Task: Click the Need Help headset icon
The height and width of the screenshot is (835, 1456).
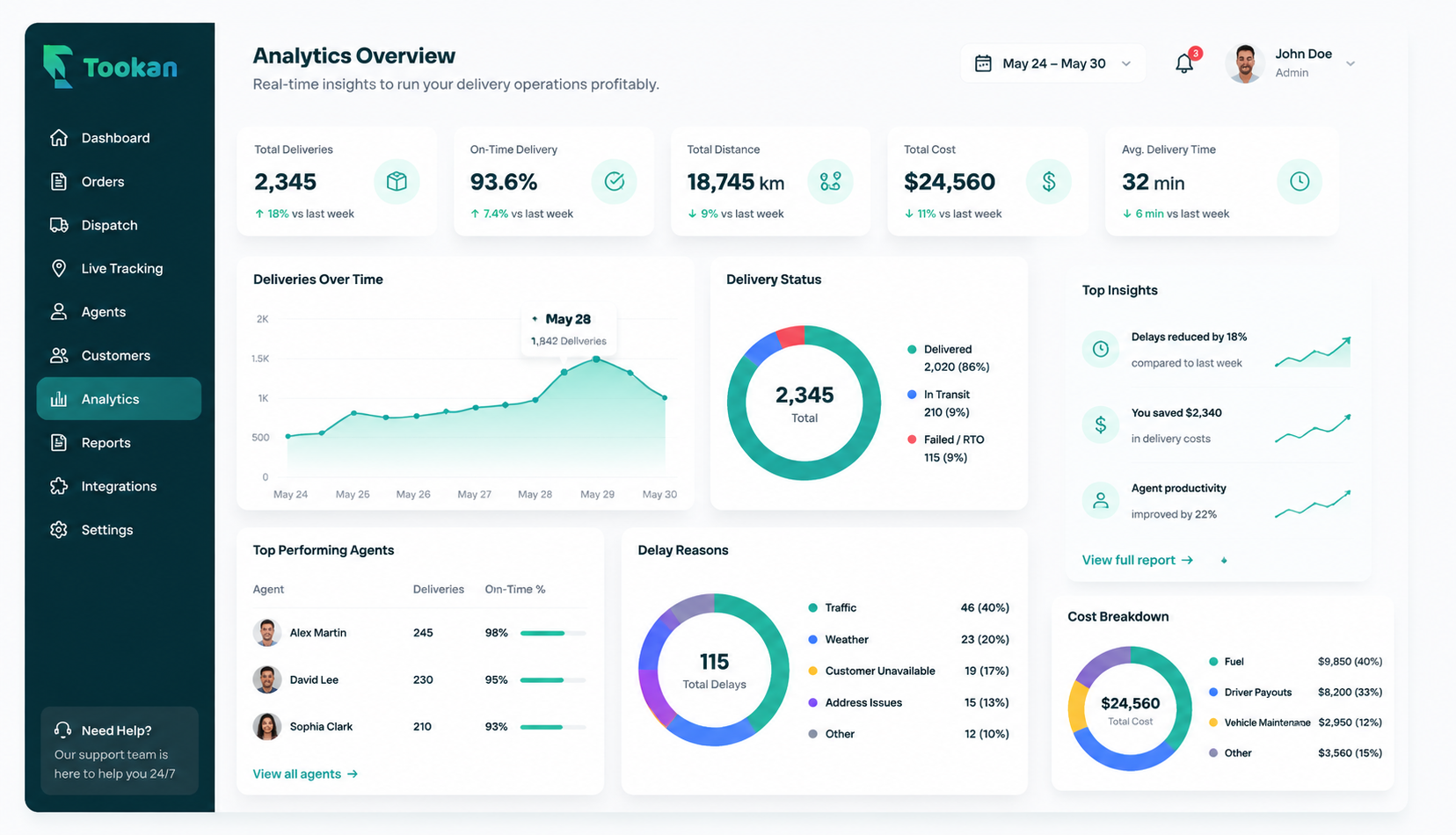Action: [x=62, y=730]
